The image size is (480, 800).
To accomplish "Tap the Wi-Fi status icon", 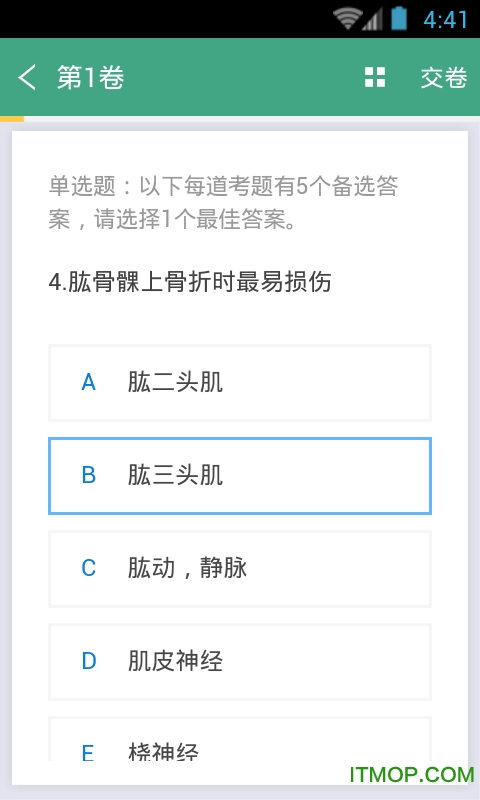I will click(346, 19).
